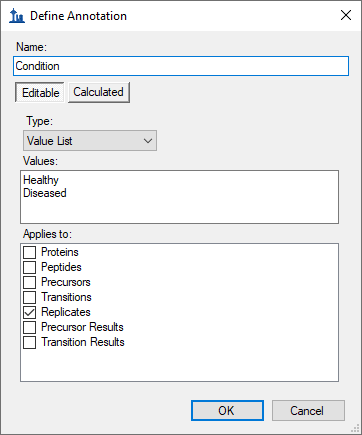The height and width of the screenshot is (435, 362).
Task: Confirm with the OK button
Action: (227, 411)
